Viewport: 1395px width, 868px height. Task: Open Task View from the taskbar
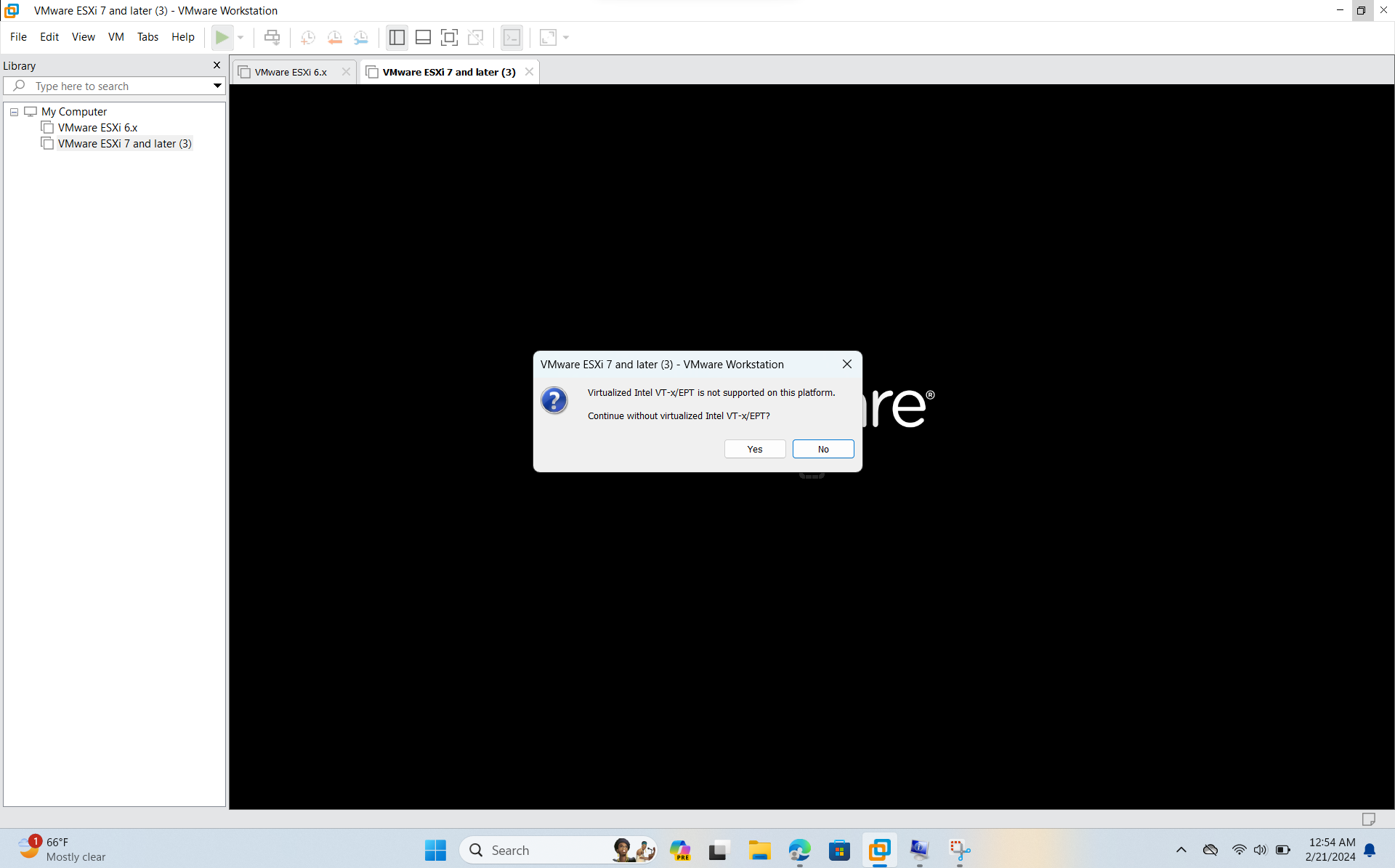(x=719, y=850)
